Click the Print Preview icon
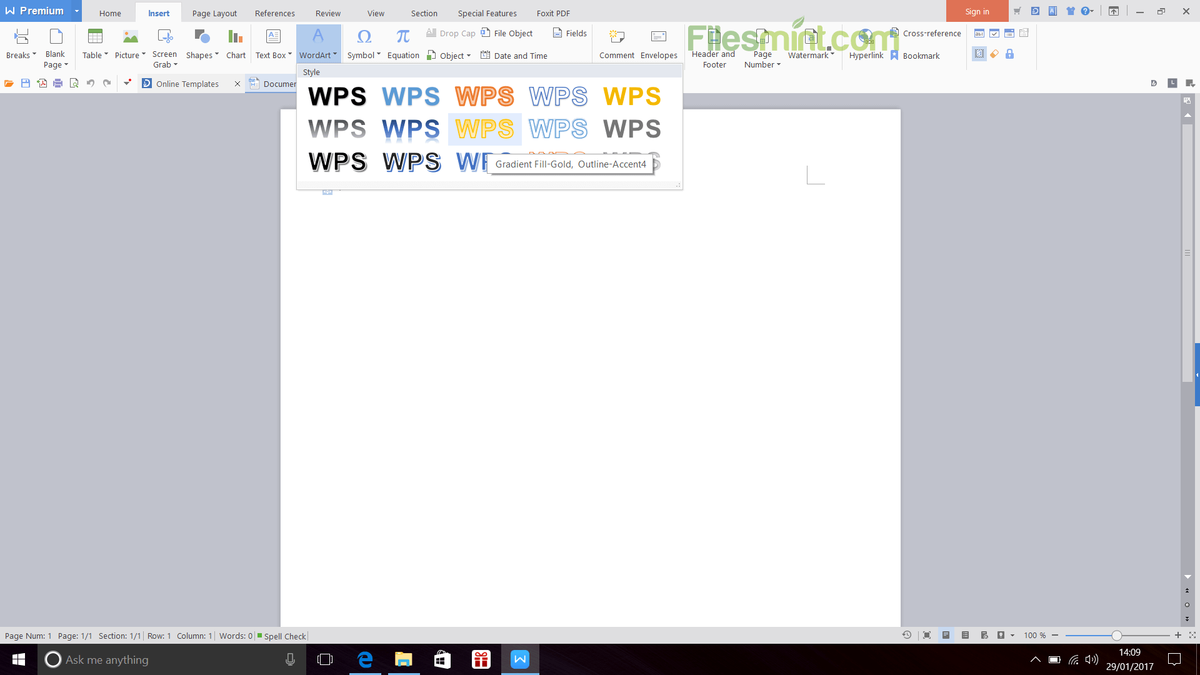 (x=74, y=83)
